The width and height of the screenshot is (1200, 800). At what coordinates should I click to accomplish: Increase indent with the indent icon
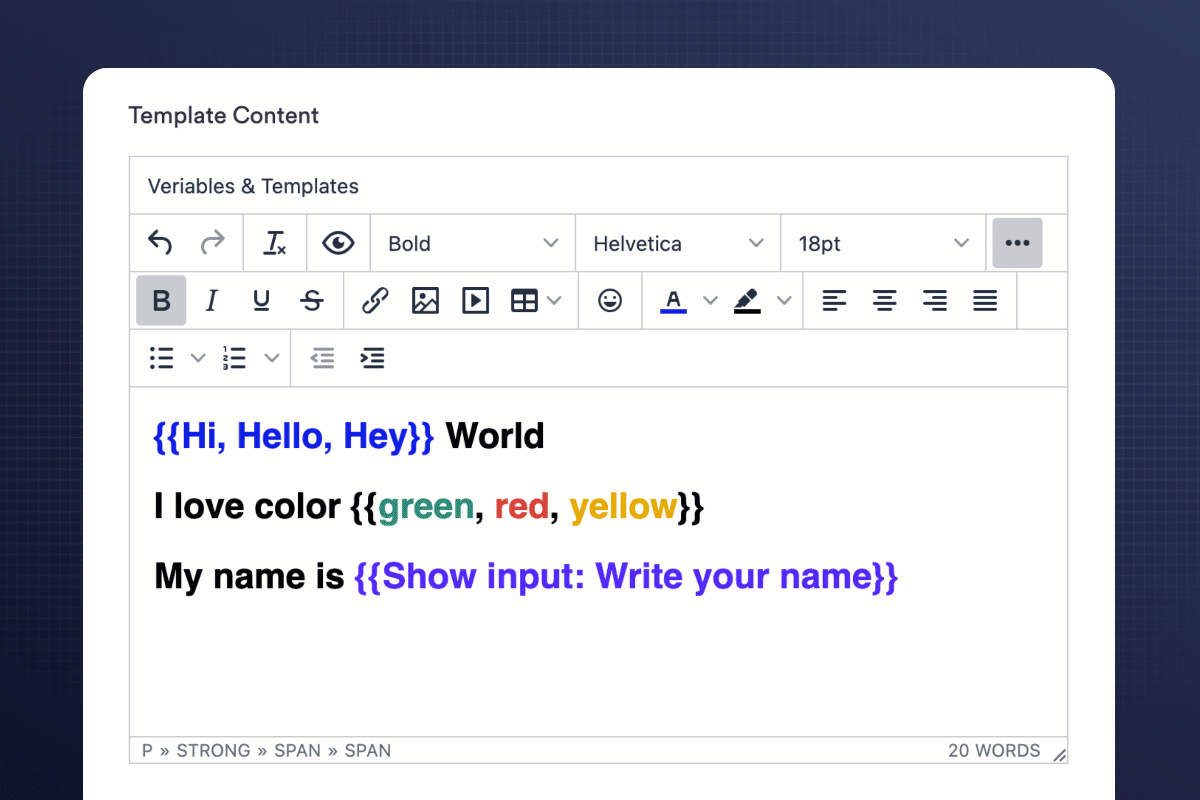(x=372, y=358)
